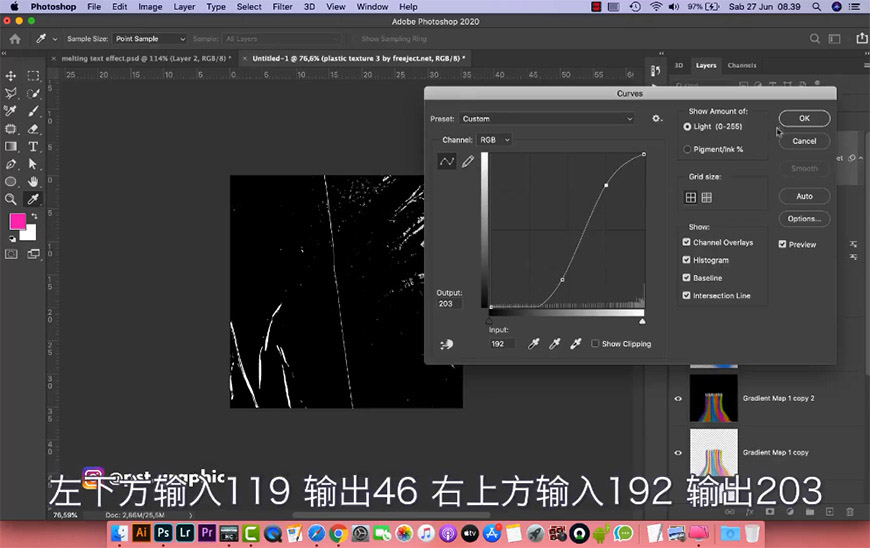The height and width of the screenshot is (548, 870).
Task: Toggle Channel Overlays checkbox
Action: 686,242
